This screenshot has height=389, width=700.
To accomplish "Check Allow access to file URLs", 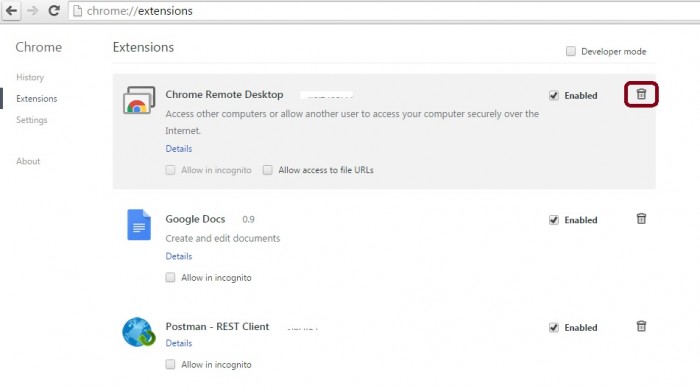I will coord(267,170).
